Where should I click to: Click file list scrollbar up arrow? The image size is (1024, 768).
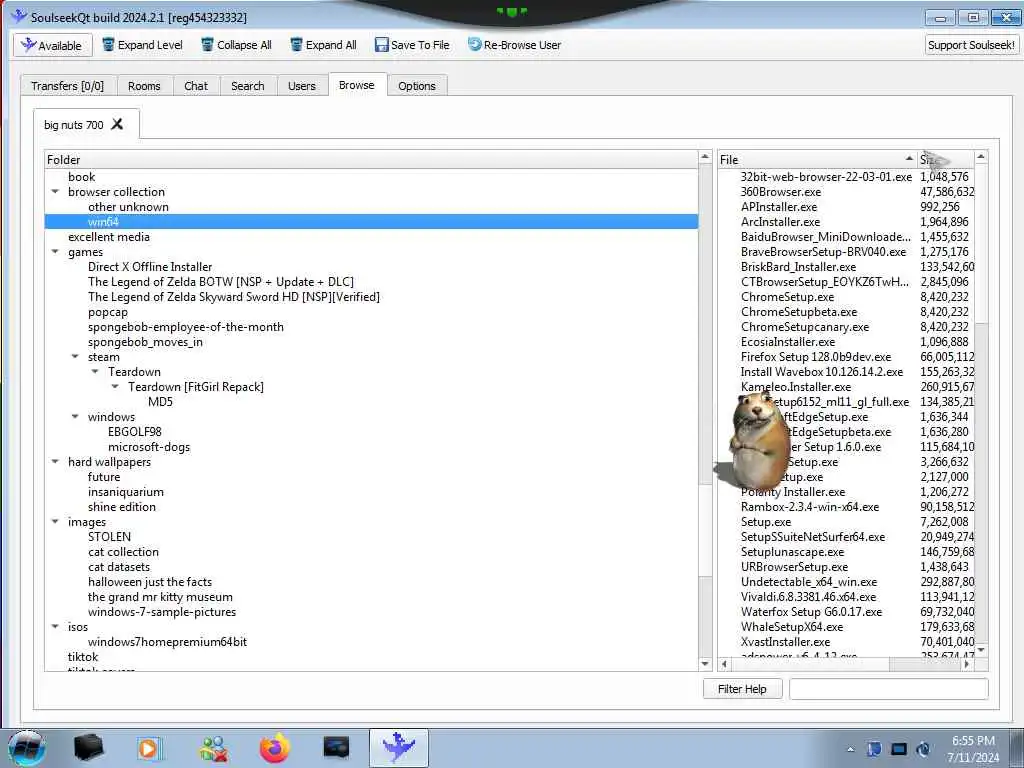point(981,157)
